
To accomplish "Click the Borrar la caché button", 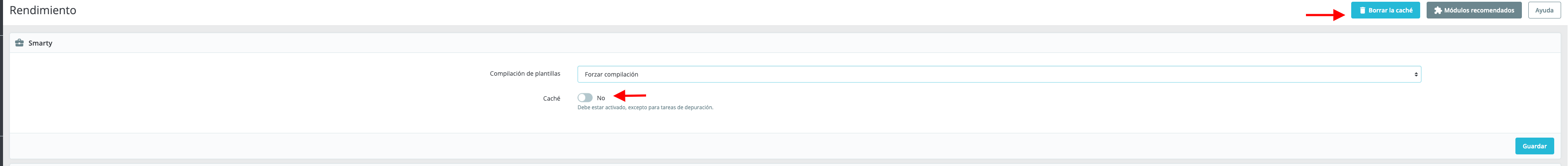I will [1385, 10].
